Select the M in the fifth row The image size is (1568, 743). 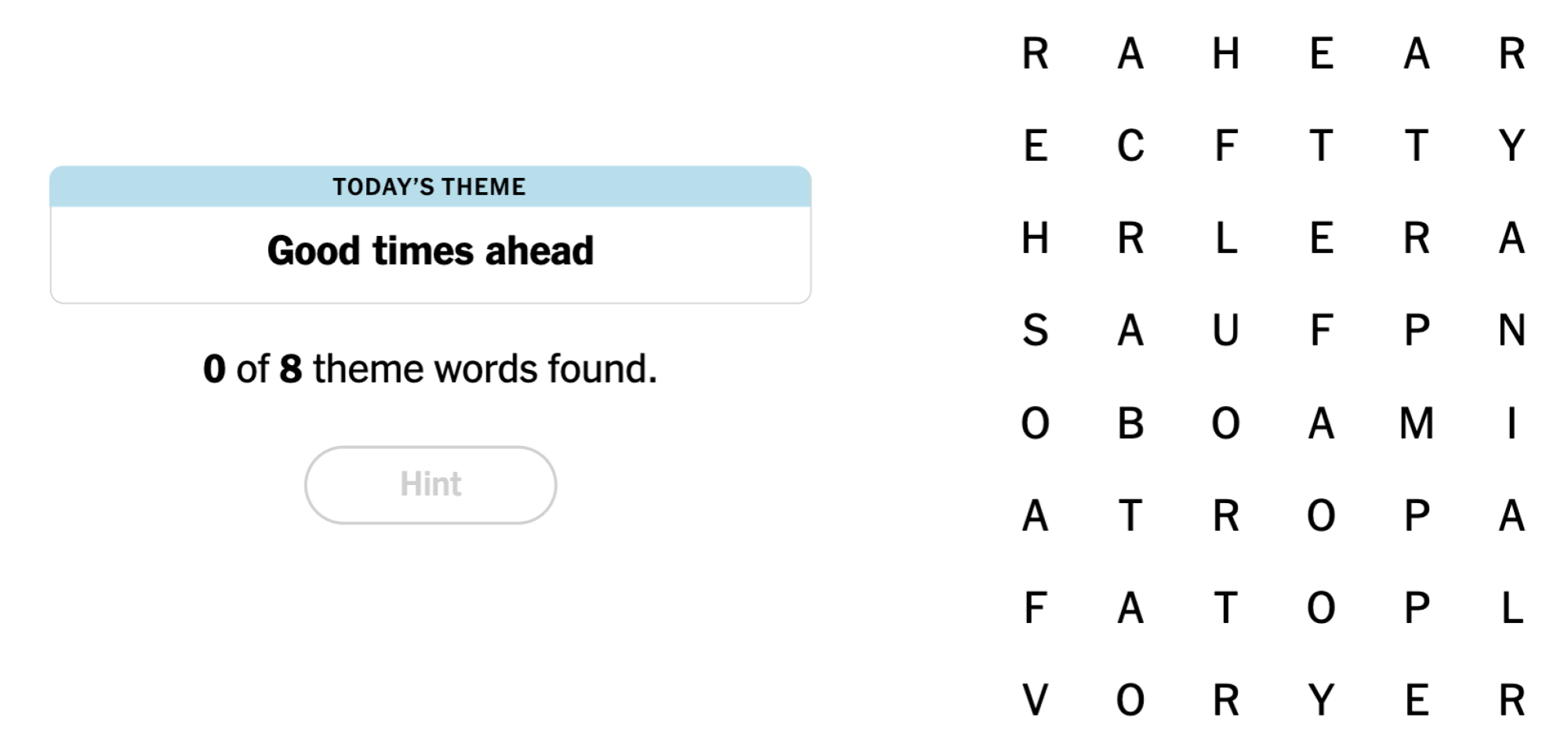1417,425
